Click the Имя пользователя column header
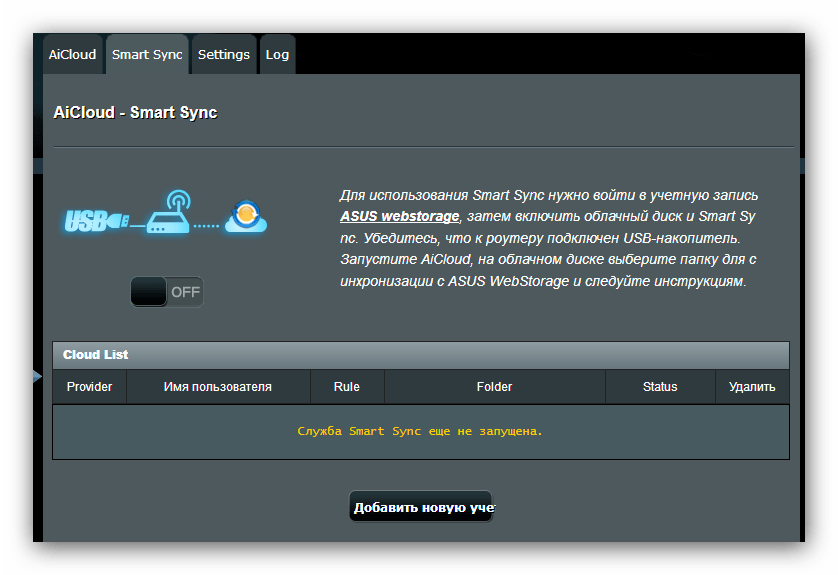Image resolution: width=838 pixels, height=575 pixels. click(x=218, y=387)
